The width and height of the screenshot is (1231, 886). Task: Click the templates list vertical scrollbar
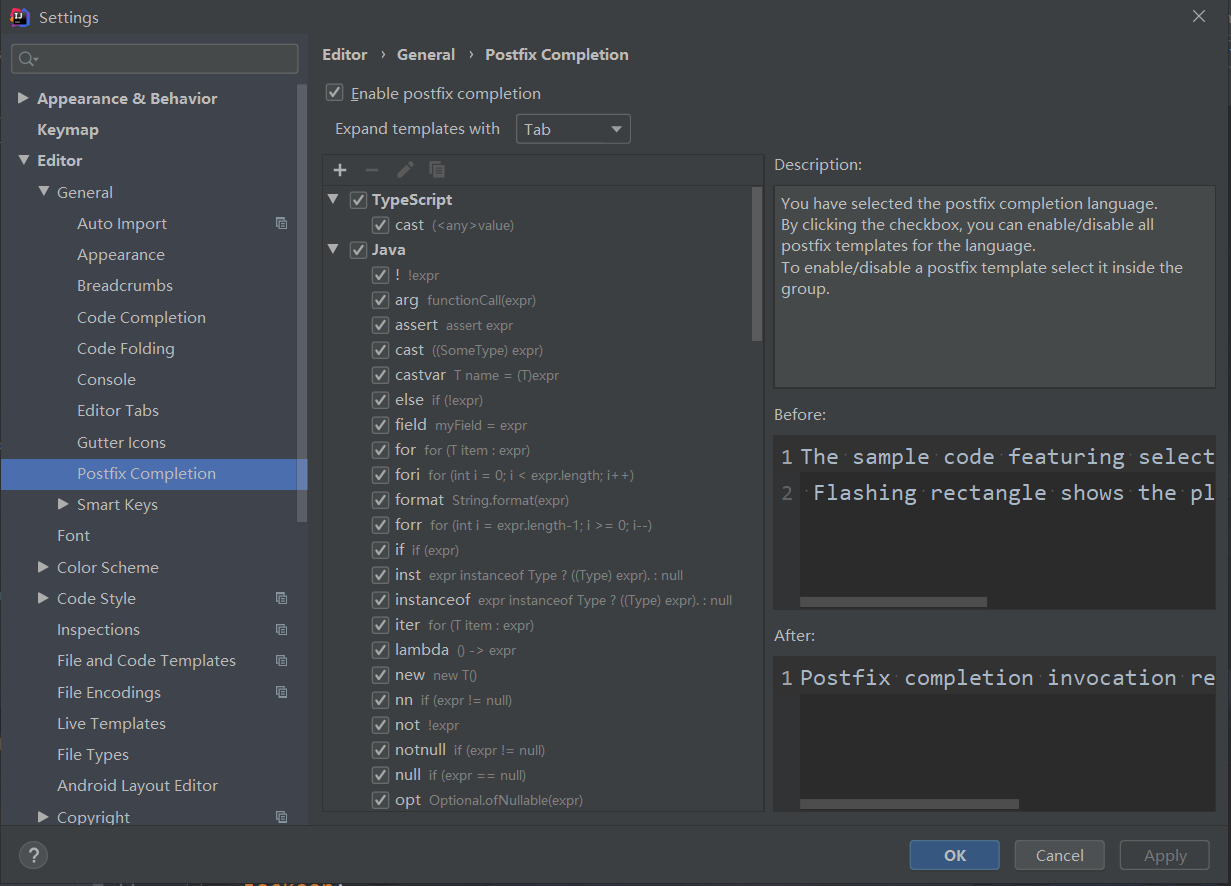click(x=757, y=265)
